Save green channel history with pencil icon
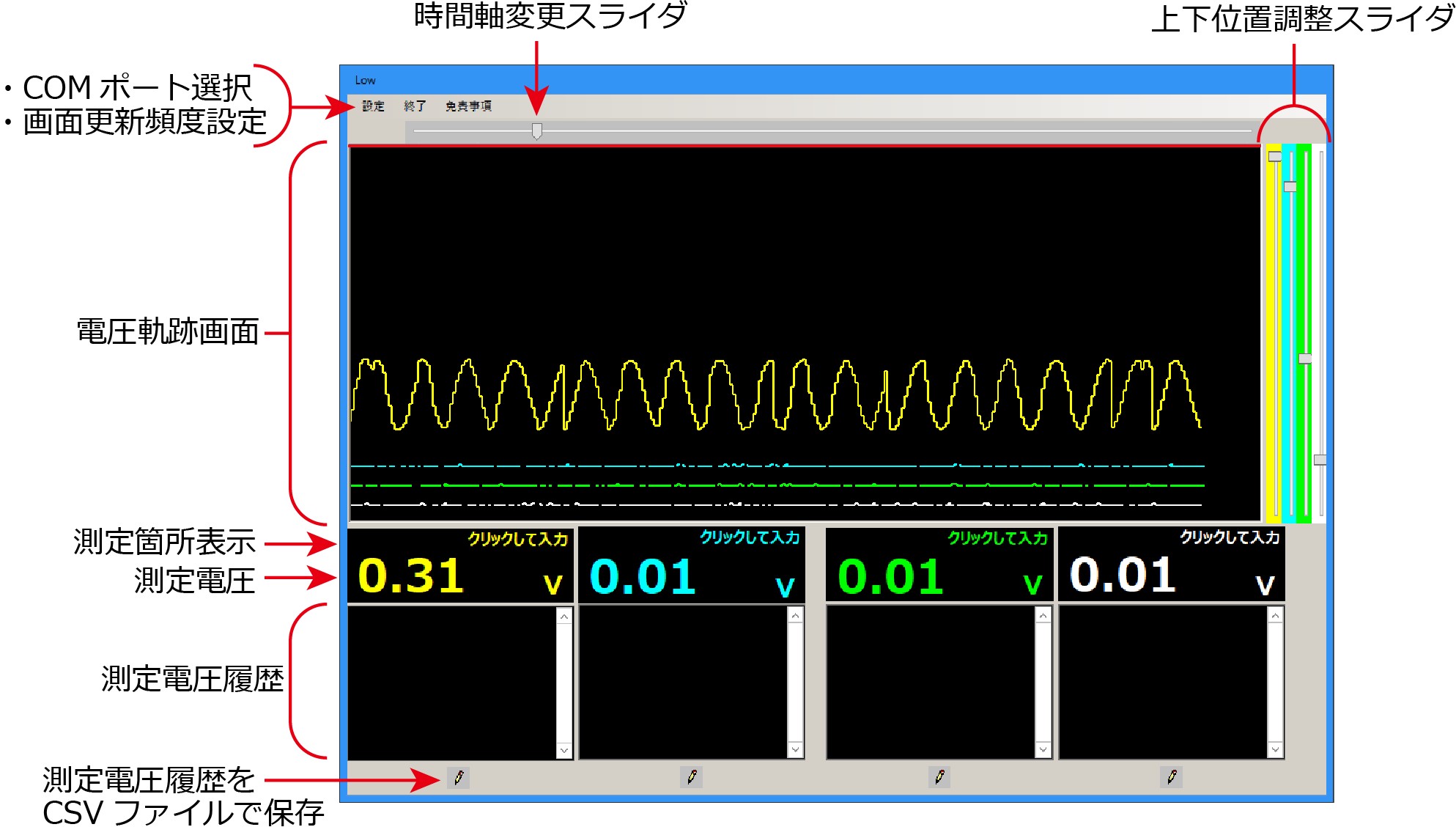The width and height of the screenshot is (1456, 838). pos(939,777)
